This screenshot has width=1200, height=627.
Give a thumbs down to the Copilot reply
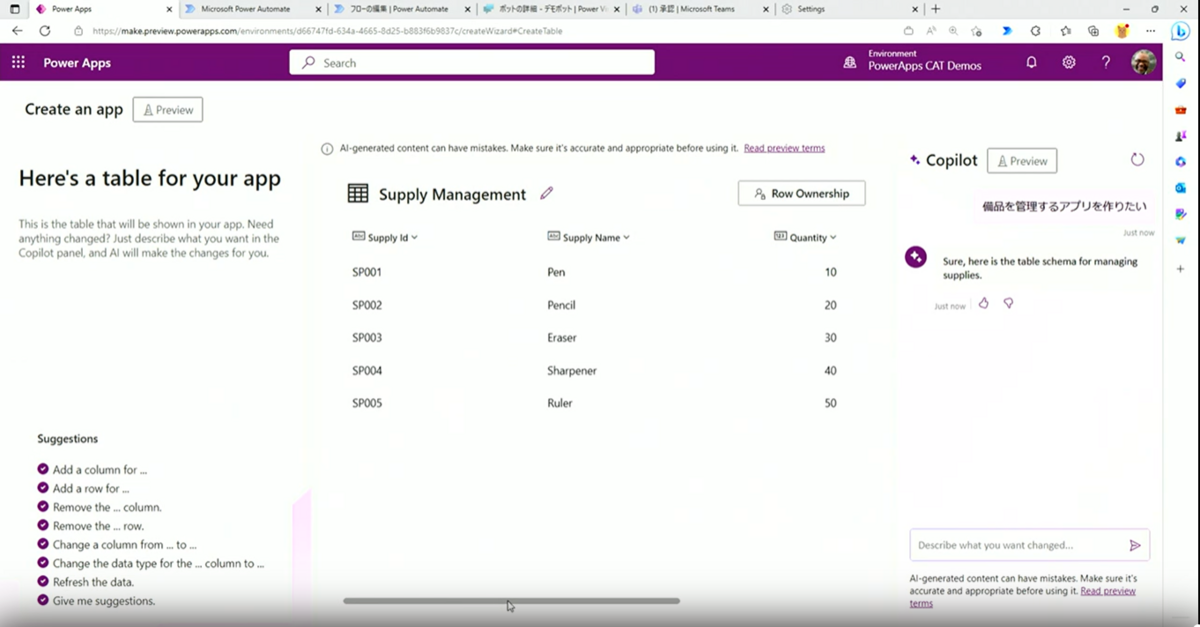click(x=1008, y=303)
